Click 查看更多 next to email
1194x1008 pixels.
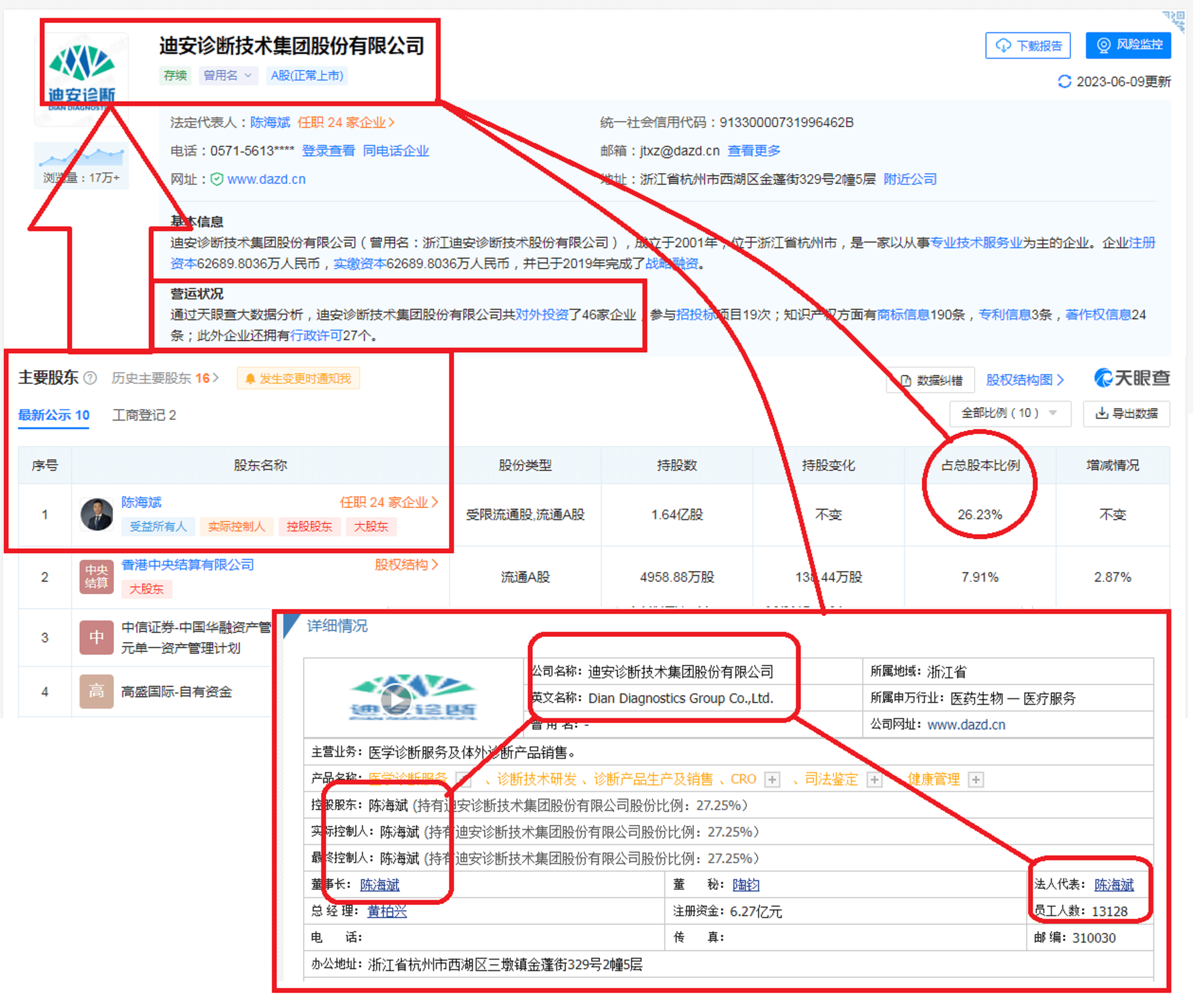click(754, 151)
